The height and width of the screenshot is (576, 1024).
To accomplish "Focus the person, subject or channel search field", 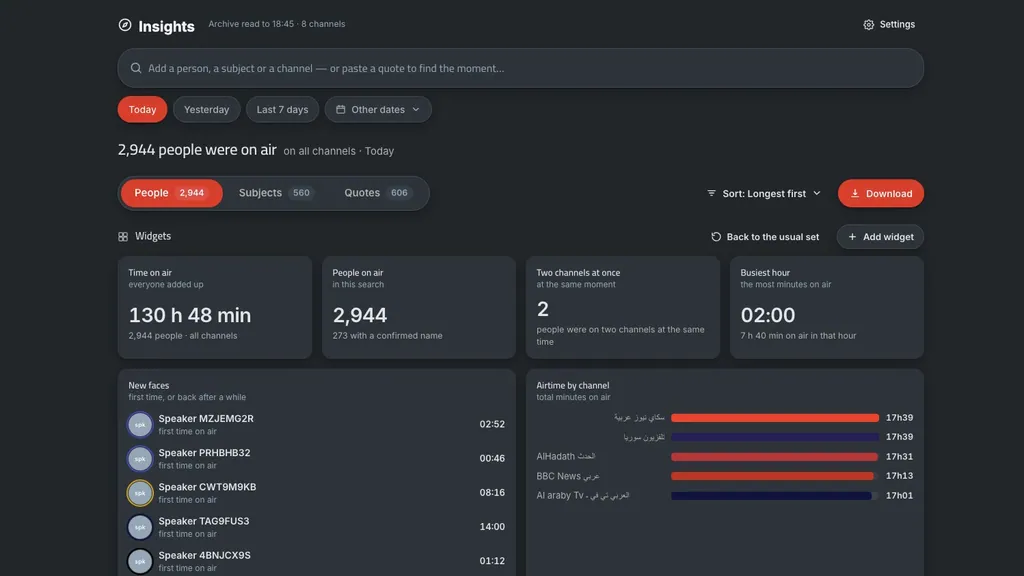I will (x=520, y=68).
